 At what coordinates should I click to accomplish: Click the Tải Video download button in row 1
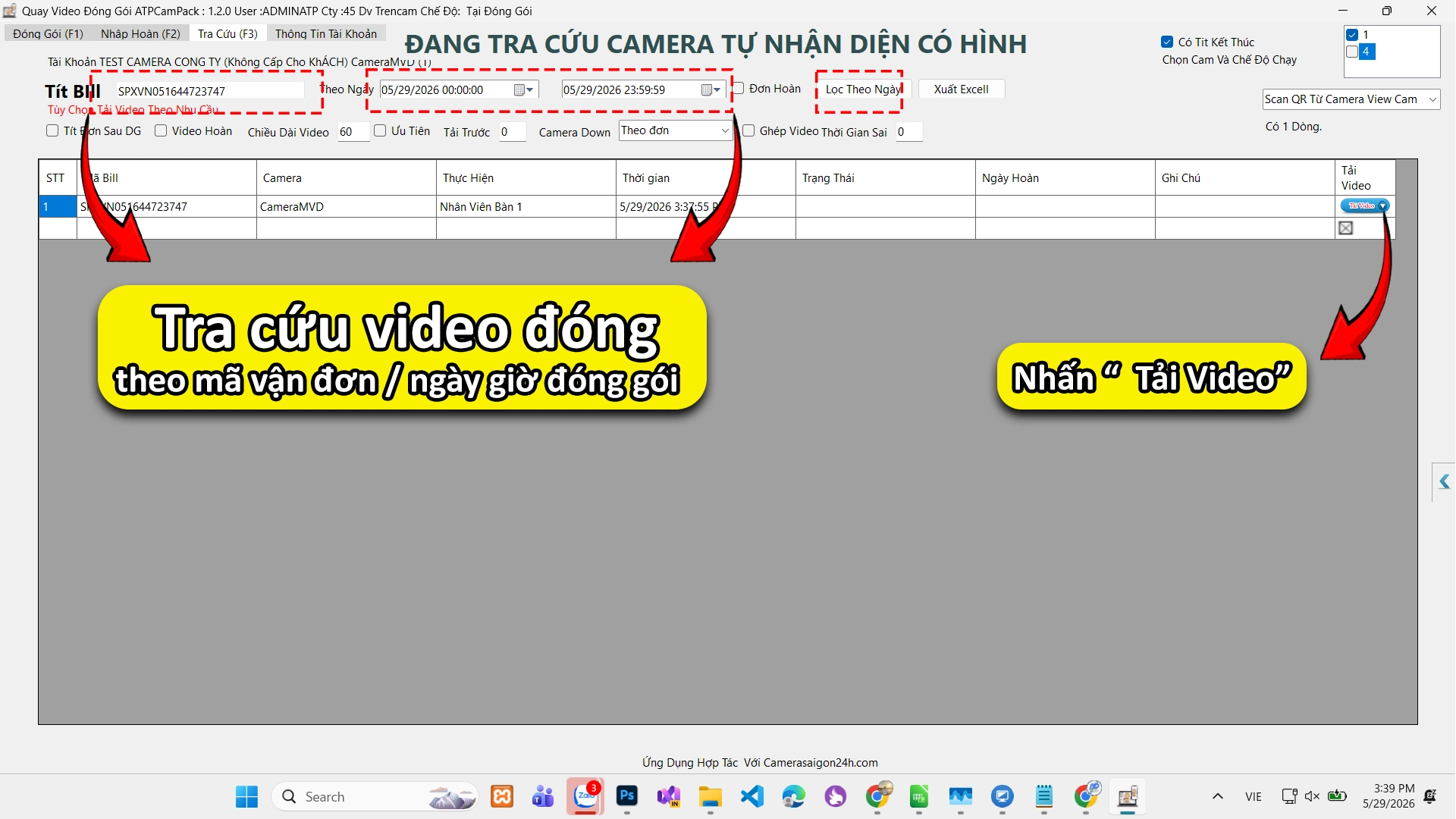(1364, 206)
